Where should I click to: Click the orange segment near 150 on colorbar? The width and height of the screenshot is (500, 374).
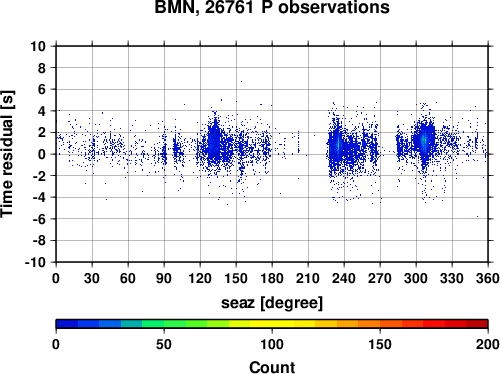(x=380, y=324)
